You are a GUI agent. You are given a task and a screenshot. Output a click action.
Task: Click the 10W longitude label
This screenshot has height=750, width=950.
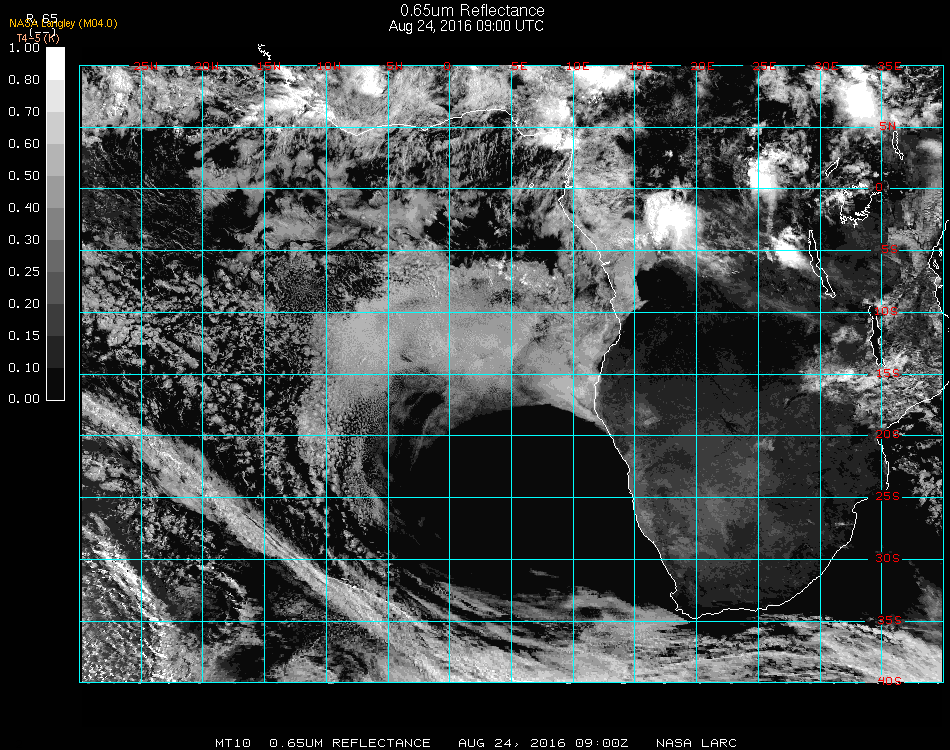(329, 66)
